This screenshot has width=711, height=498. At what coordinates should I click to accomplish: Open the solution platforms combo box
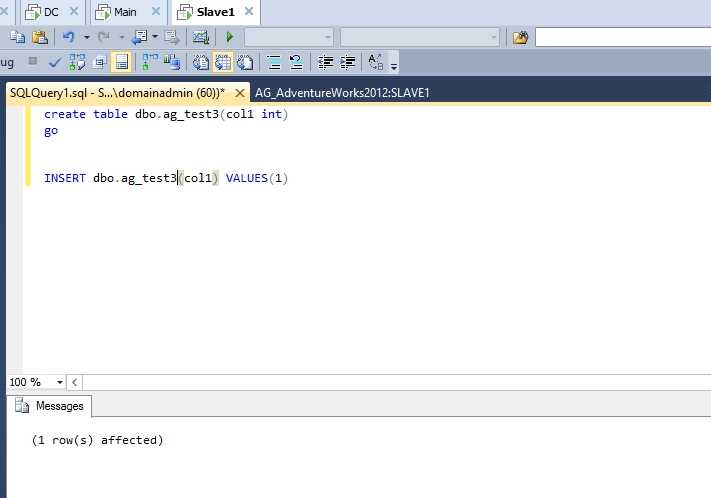(420, 37)
